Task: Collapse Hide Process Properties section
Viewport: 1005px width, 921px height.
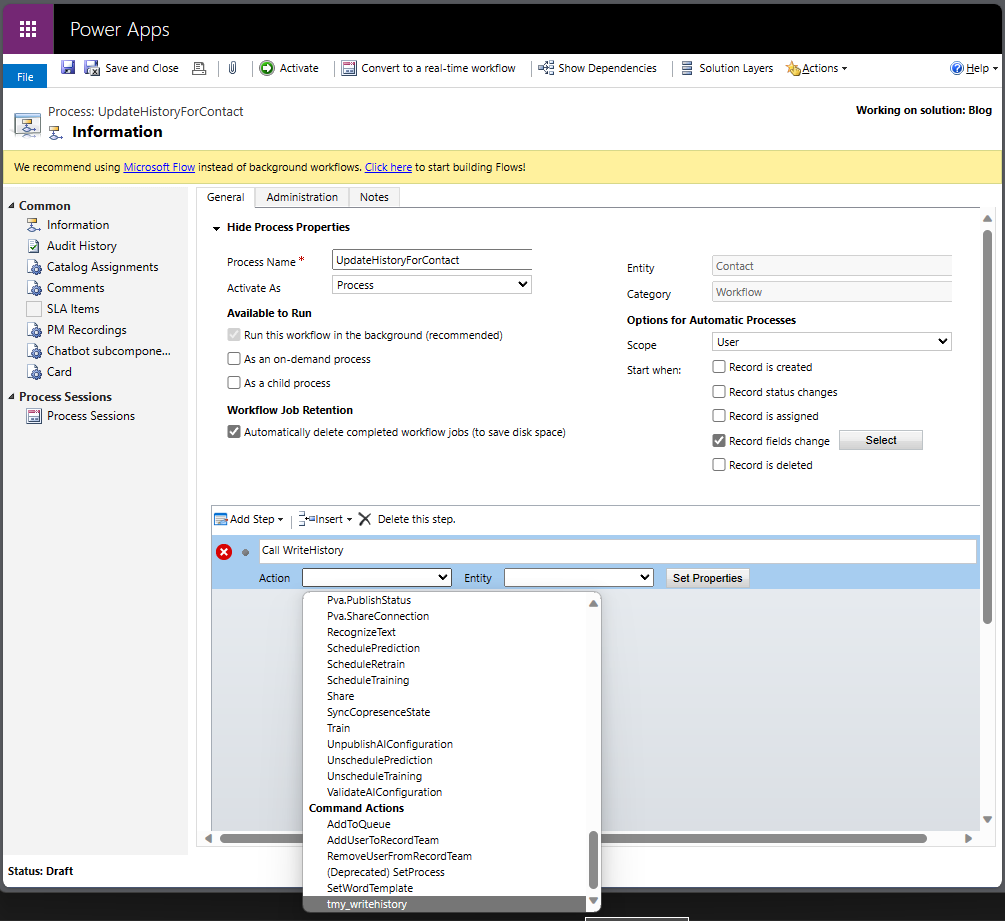Action: pyautogui.click(x=217, y=228)
